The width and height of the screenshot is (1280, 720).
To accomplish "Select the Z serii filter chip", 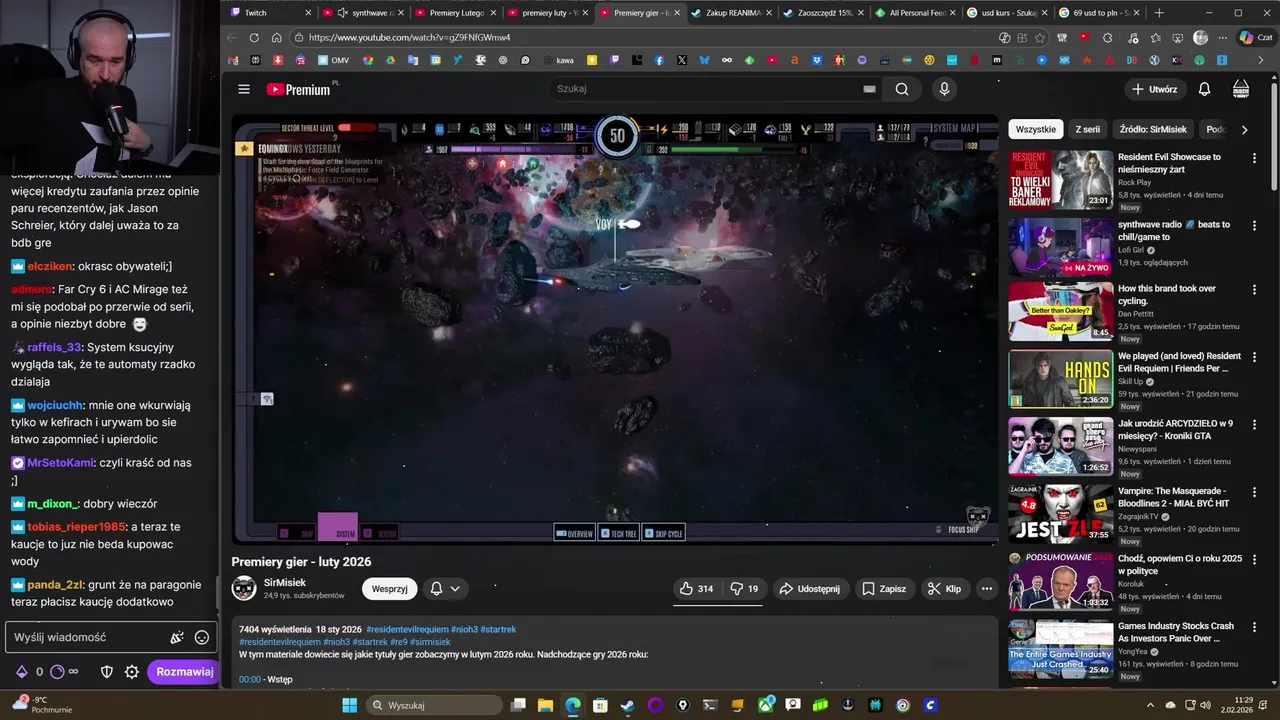I will coord(1087,129).
